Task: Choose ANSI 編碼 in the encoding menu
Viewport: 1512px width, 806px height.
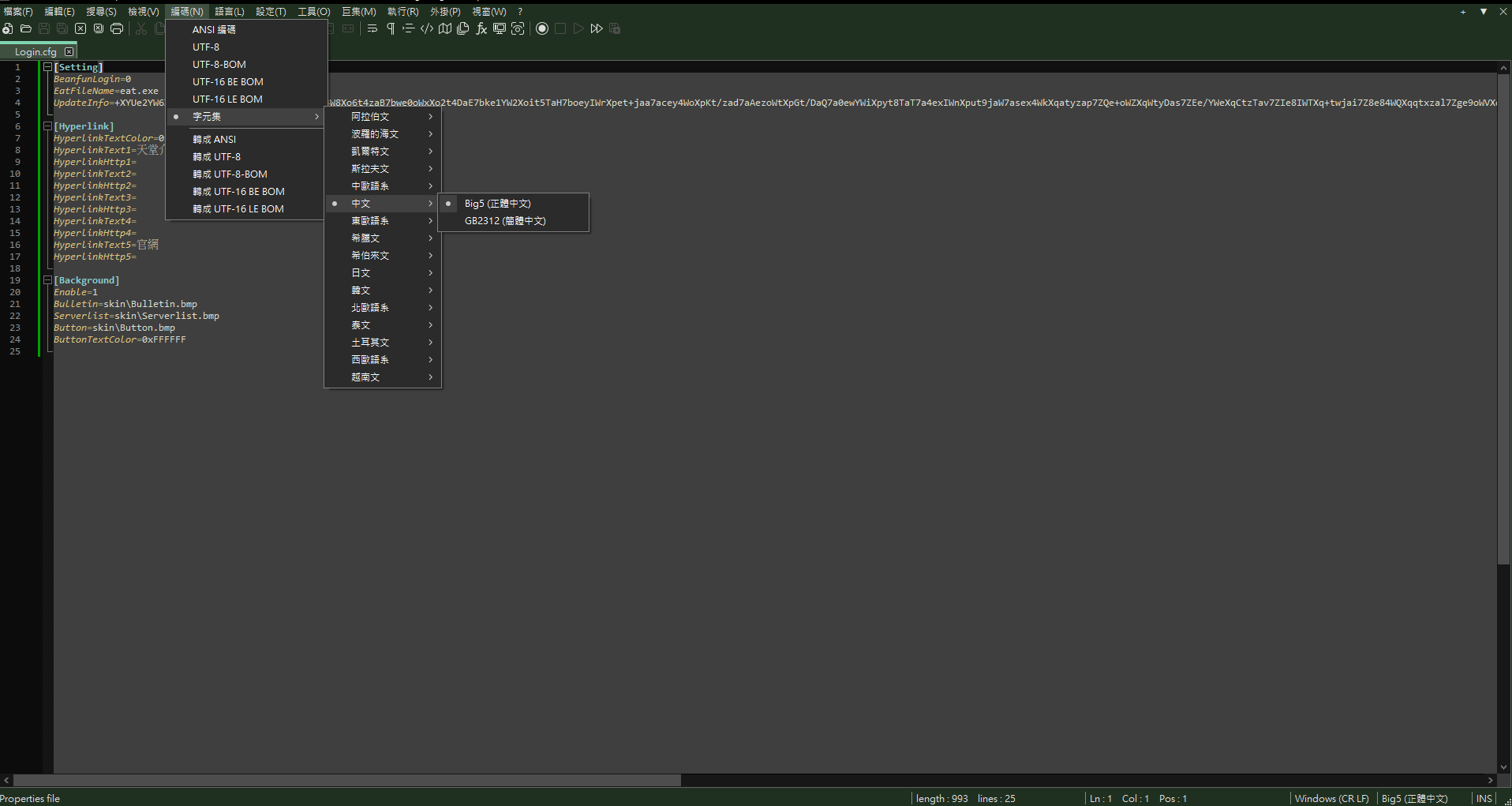Action: click(x=246, y=30)
